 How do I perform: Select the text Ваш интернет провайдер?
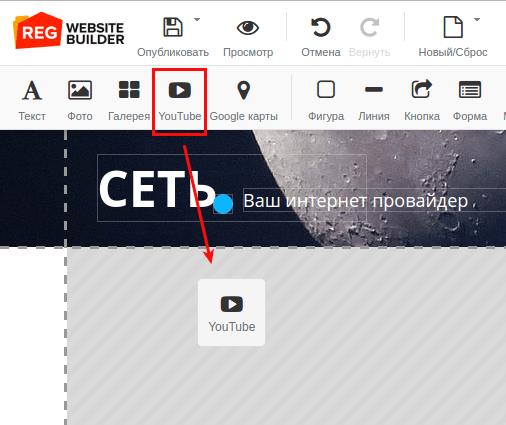click(x=356, y=201)
